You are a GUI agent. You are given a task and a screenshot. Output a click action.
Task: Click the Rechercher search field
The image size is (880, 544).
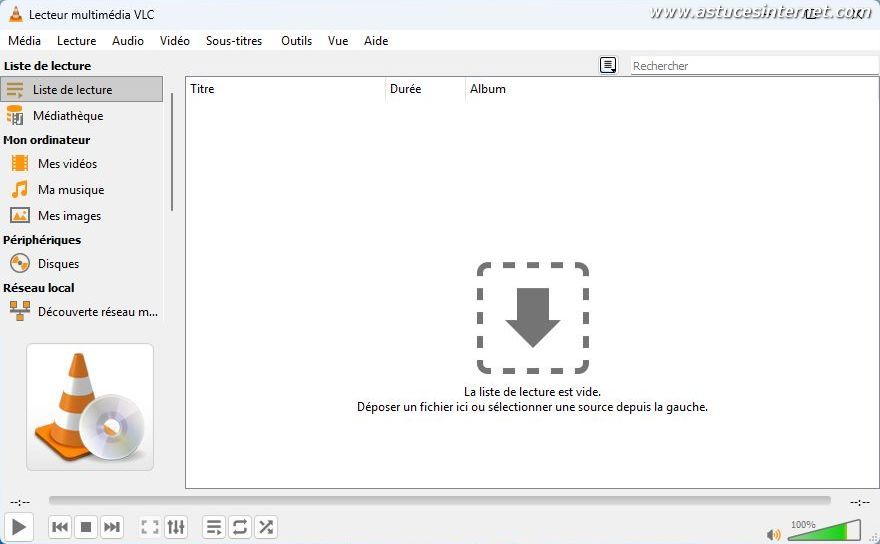point(753,66)
